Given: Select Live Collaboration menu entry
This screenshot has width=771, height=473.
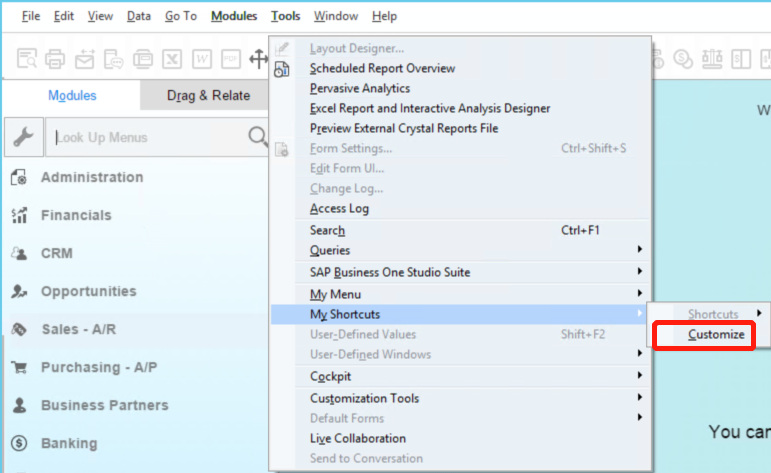Looking at the screenshot, I should click(357, 438).
